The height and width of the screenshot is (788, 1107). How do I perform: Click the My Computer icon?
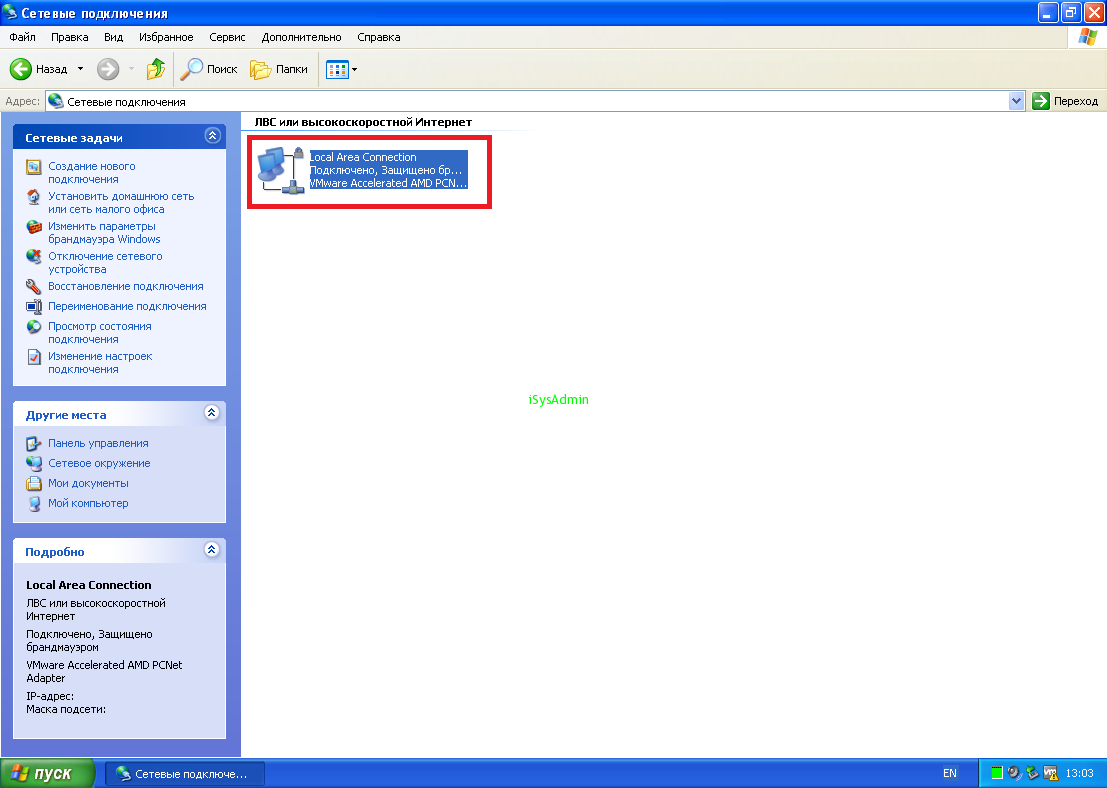click(x=33, y=503)
